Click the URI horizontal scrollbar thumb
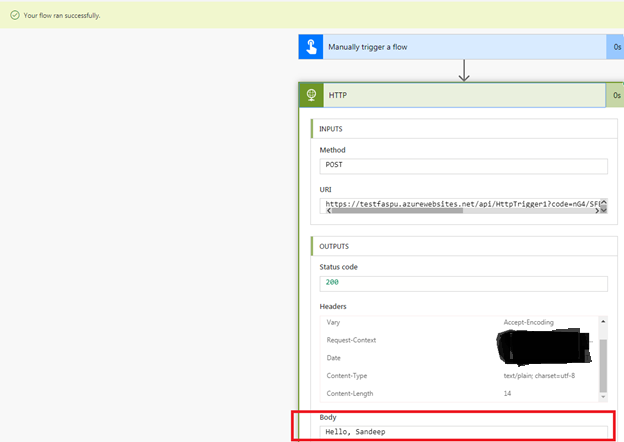This screenshot has height=442, width=624. [397, 211]
